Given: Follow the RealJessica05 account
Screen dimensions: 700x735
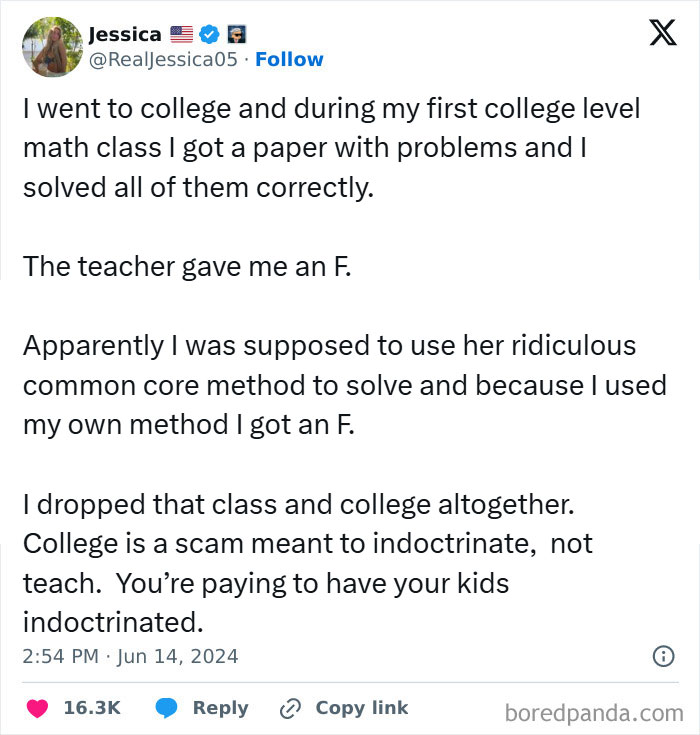Looking at the screenshot, I should 289,60.
